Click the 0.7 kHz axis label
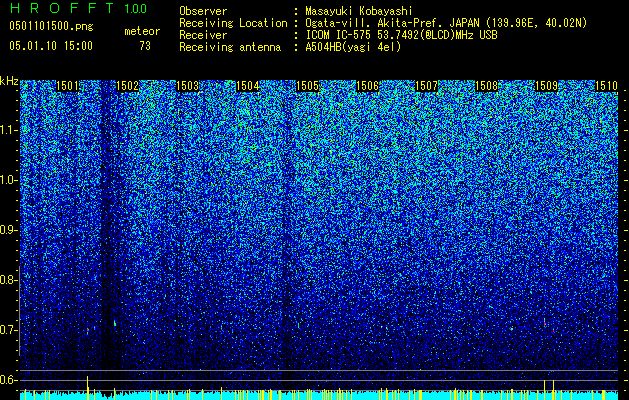629x400 pixels. click(10, 330)
